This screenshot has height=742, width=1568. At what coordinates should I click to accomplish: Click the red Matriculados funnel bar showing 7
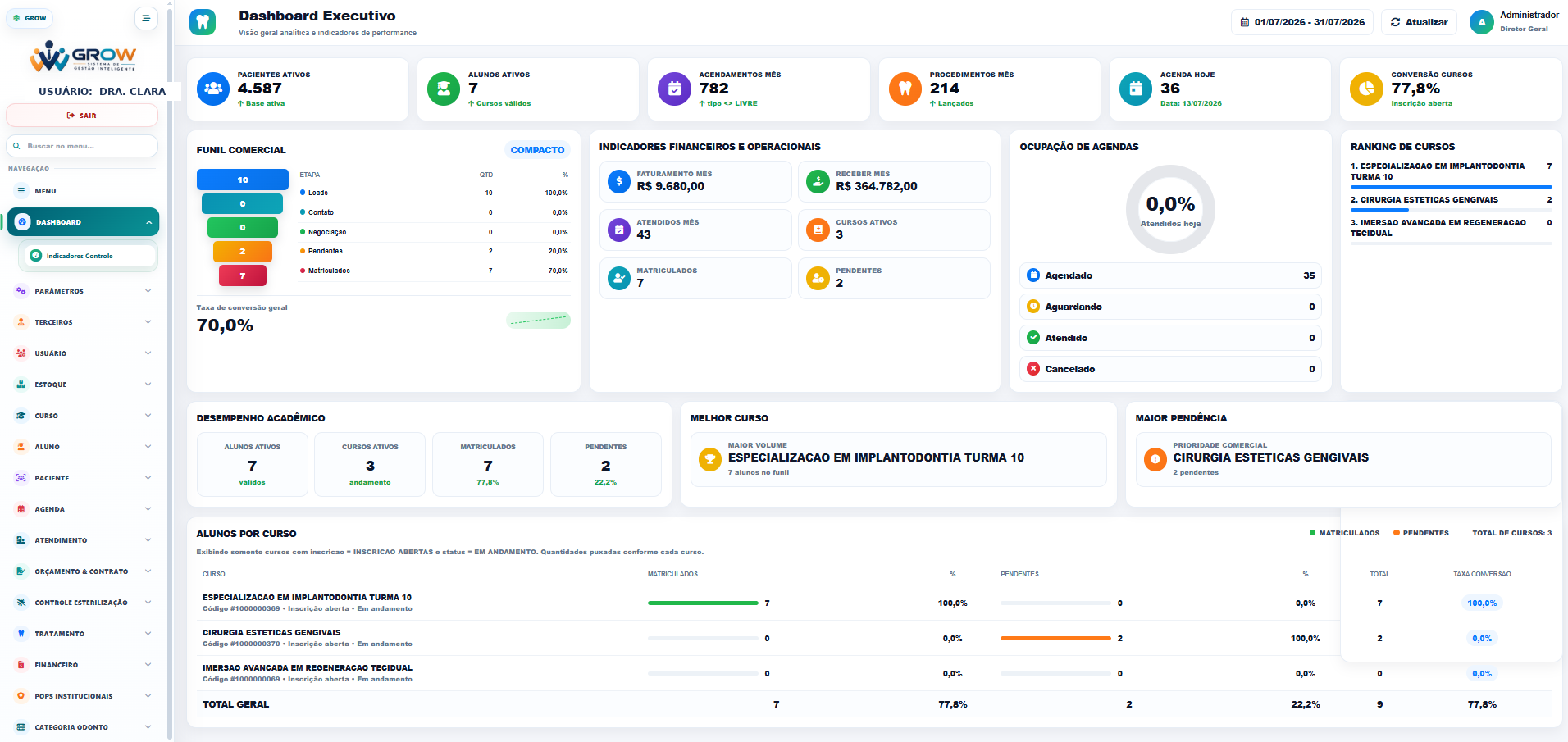pyautogui.click(x=243, y=276)
